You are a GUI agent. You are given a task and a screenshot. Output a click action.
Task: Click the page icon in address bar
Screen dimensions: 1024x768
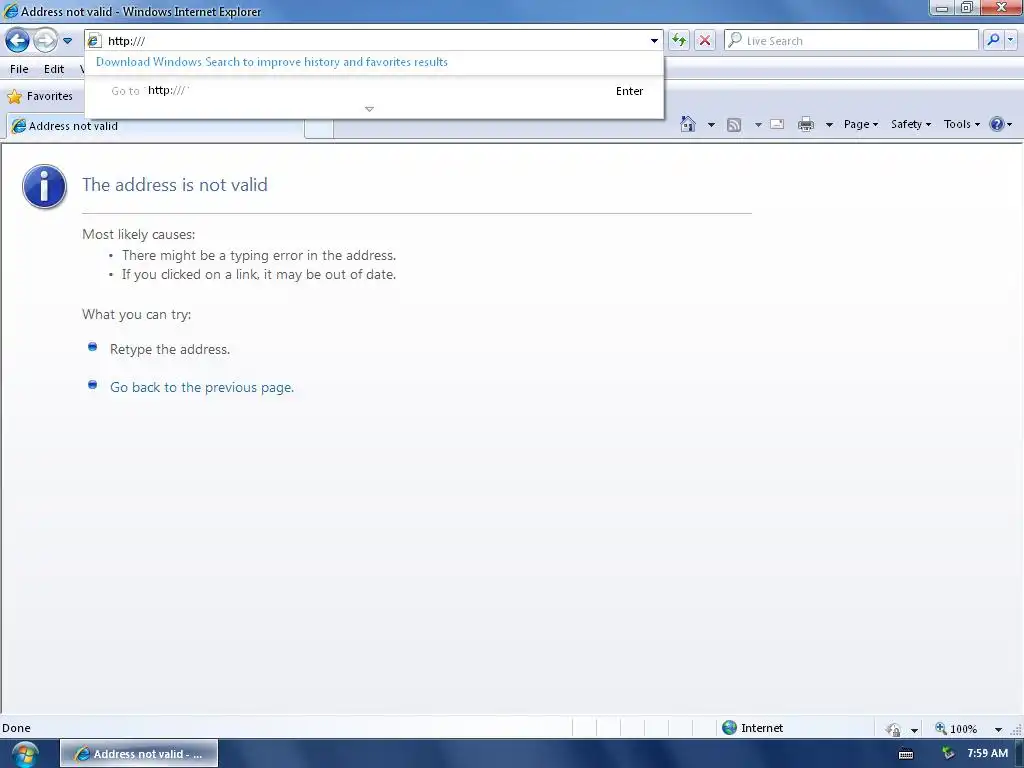pyautogui.click(x=94, y=40)
